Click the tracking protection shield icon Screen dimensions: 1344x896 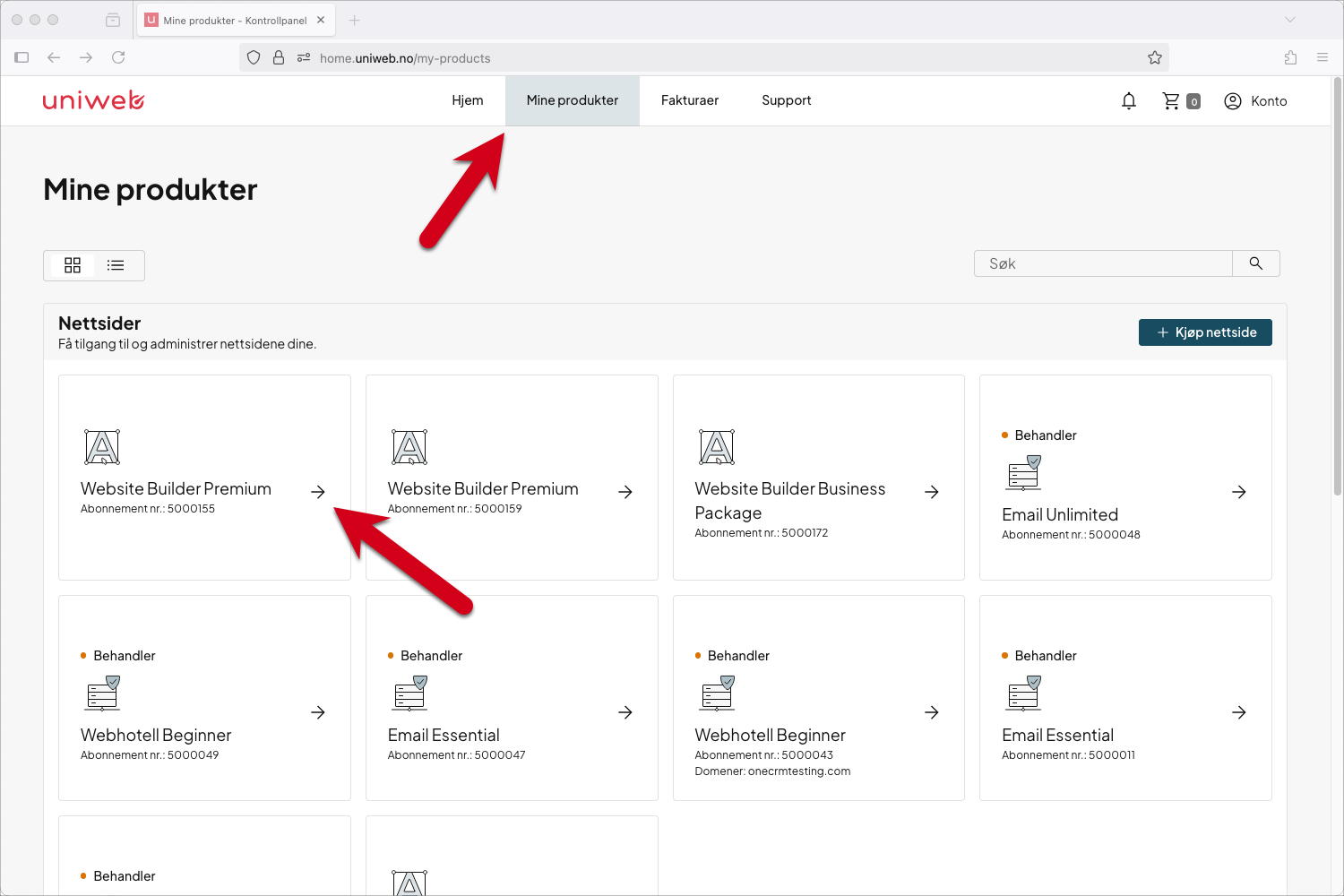pyautogui.click(x=254, y=57)
